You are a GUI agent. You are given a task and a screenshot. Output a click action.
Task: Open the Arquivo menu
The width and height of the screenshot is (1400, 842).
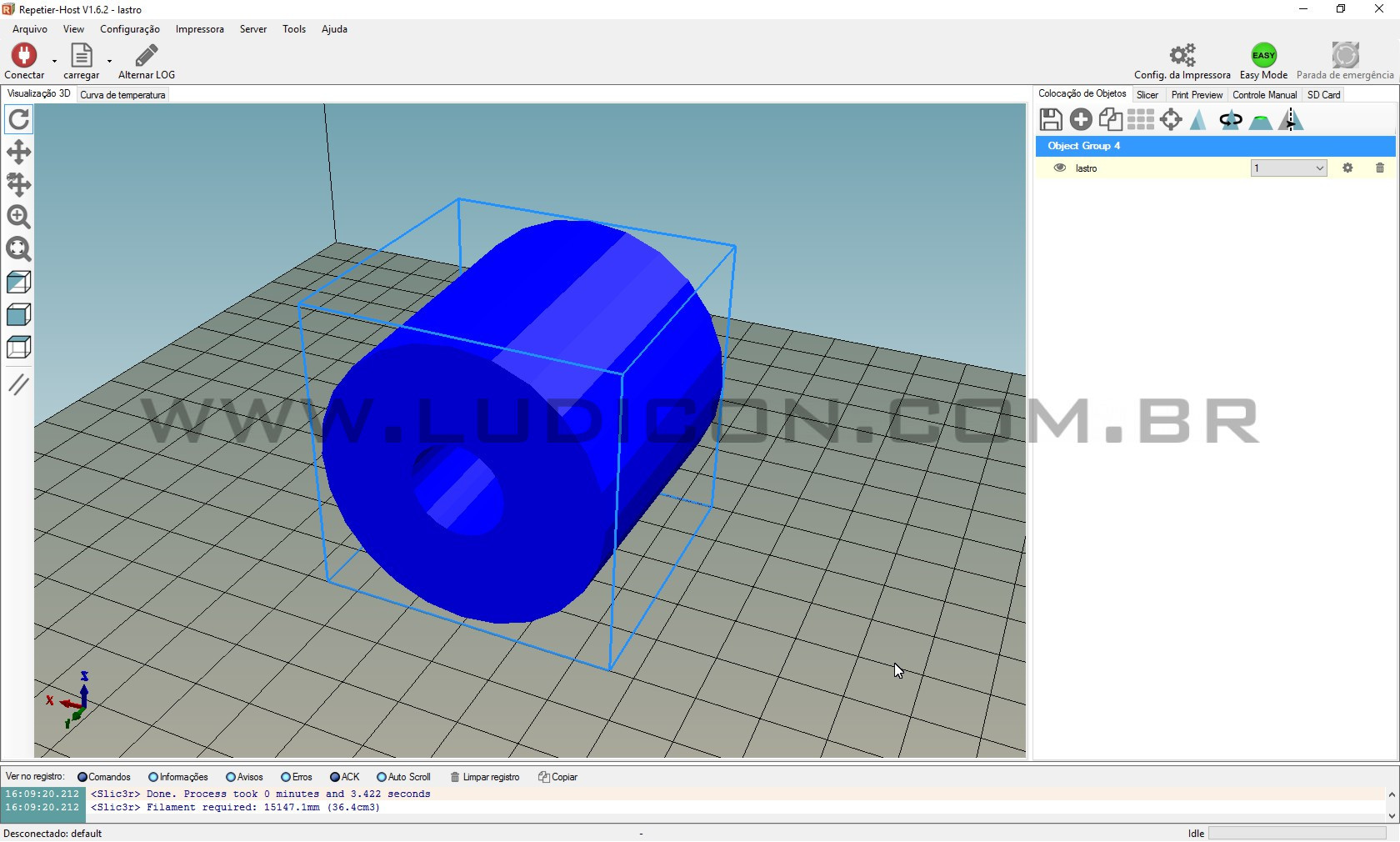point(30,29)
